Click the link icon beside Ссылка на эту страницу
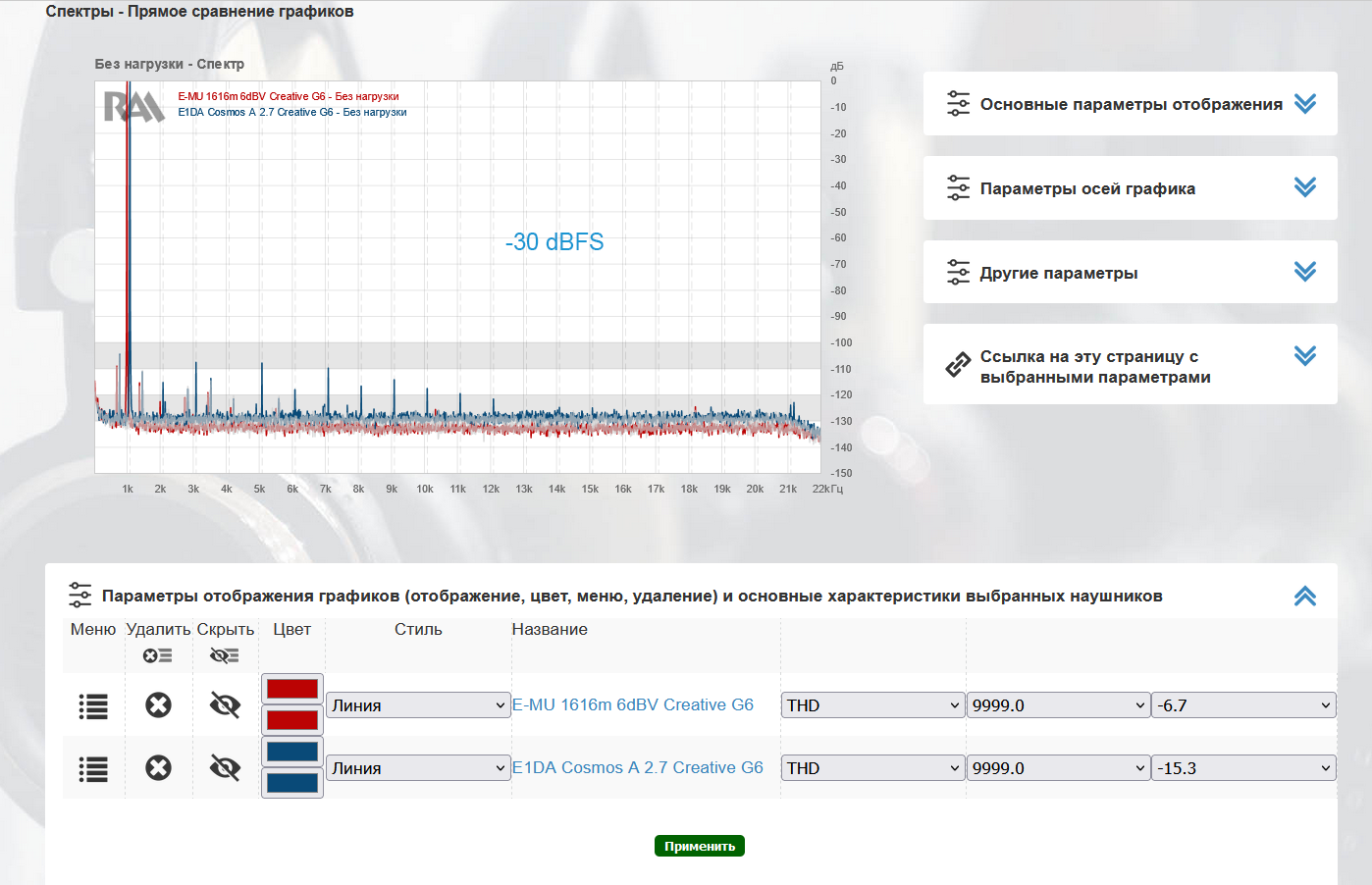Image resolution: width=1372 pixels, height=885 pixels. click(x=958, y=365)
